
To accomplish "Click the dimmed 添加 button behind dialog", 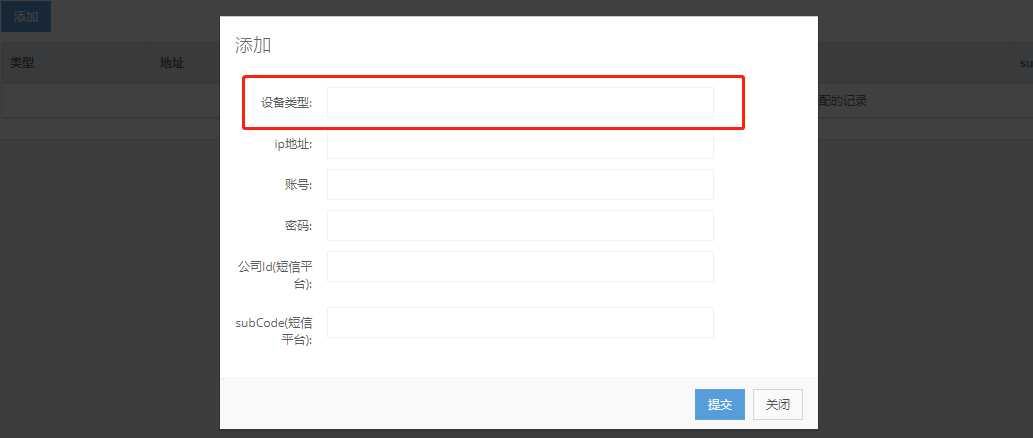I will [x=26, y=17].
